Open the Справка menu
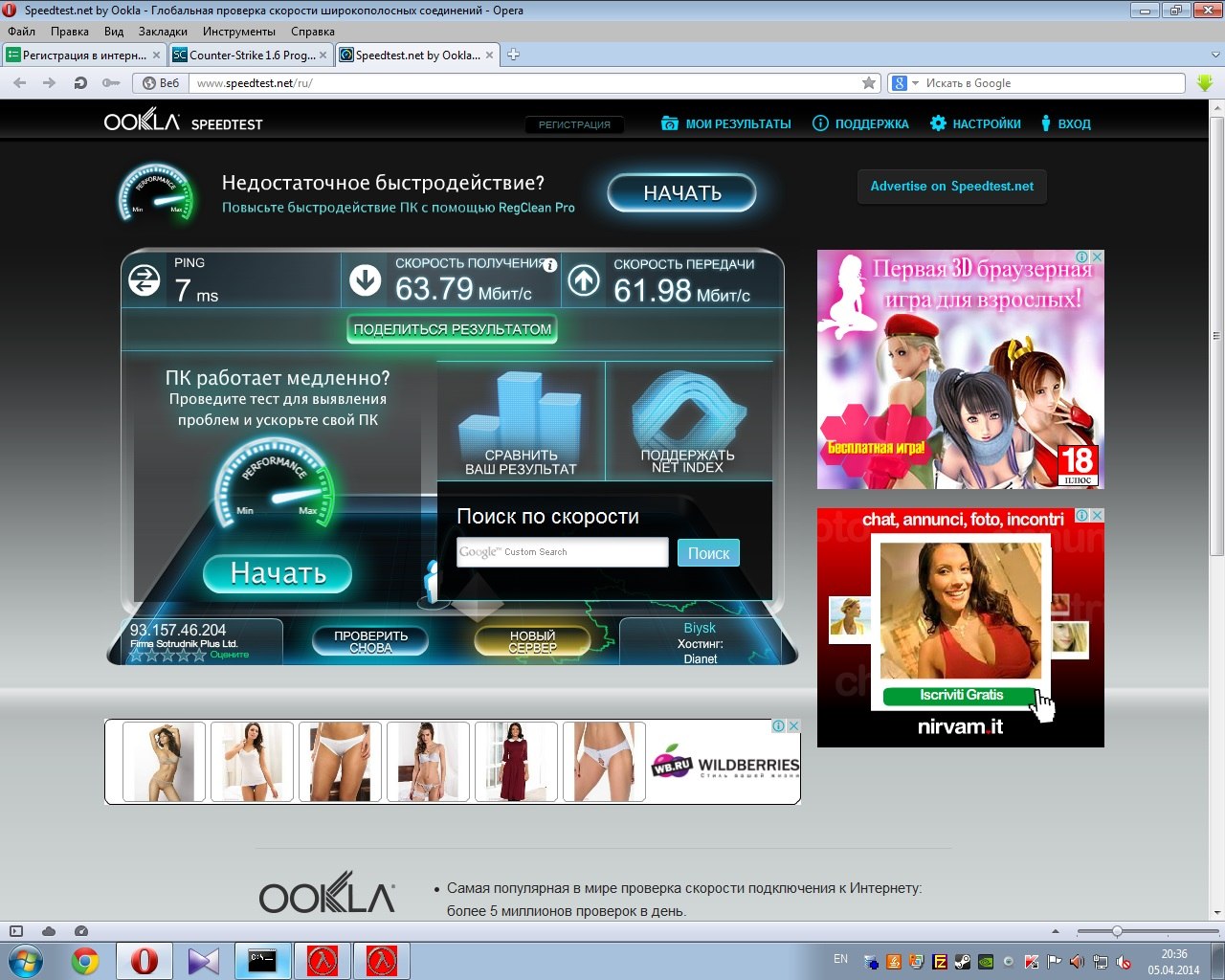This screenshot has width=1225, height=980. click(x=313, y=32)
